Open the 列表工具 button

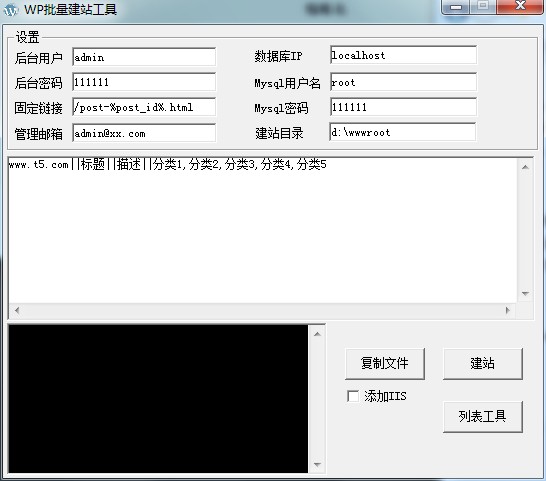pyautogui.click(x=483, y=416)
